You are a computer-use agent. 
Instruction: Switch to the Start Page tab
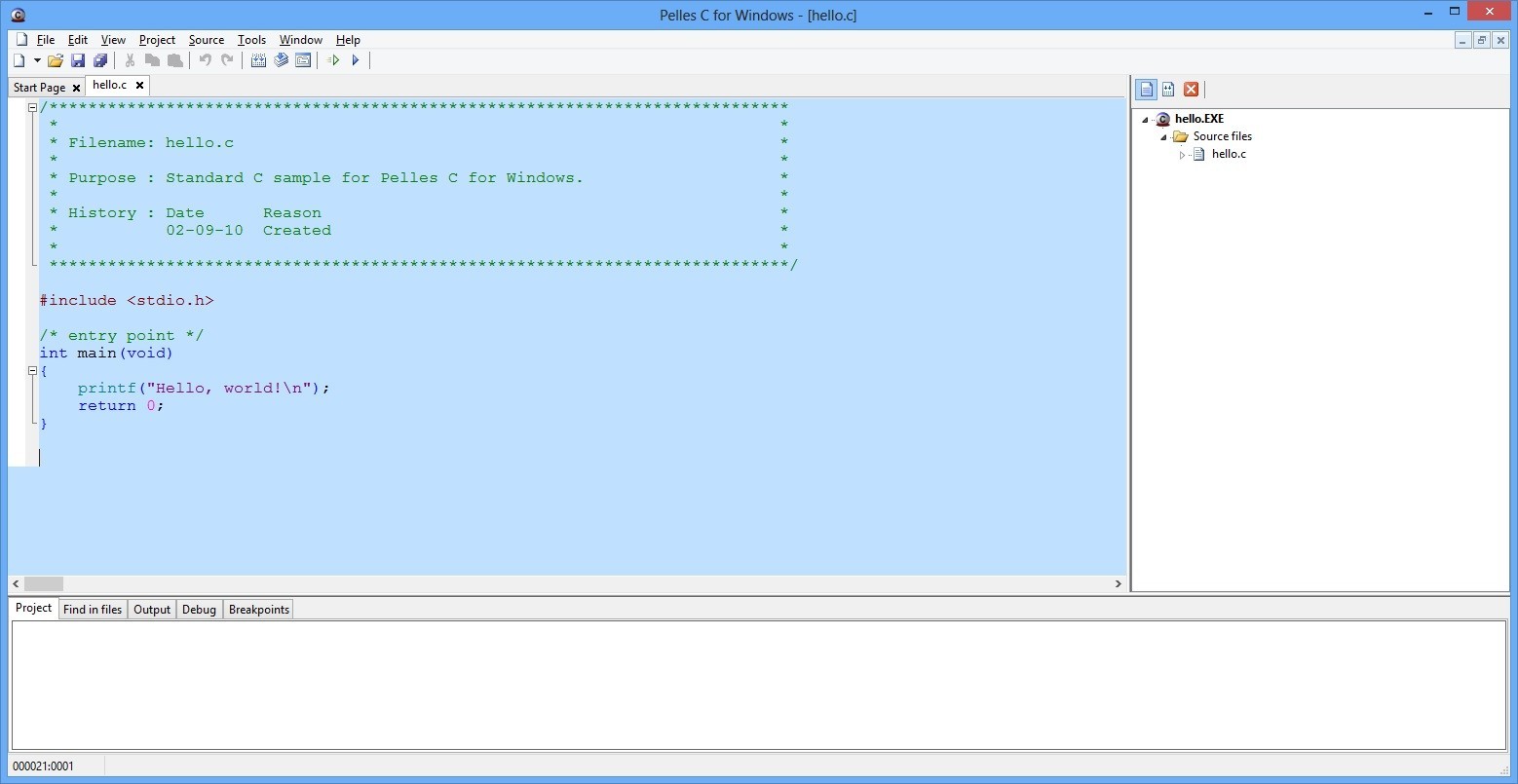pyautogui.click(x=39, y=88)
